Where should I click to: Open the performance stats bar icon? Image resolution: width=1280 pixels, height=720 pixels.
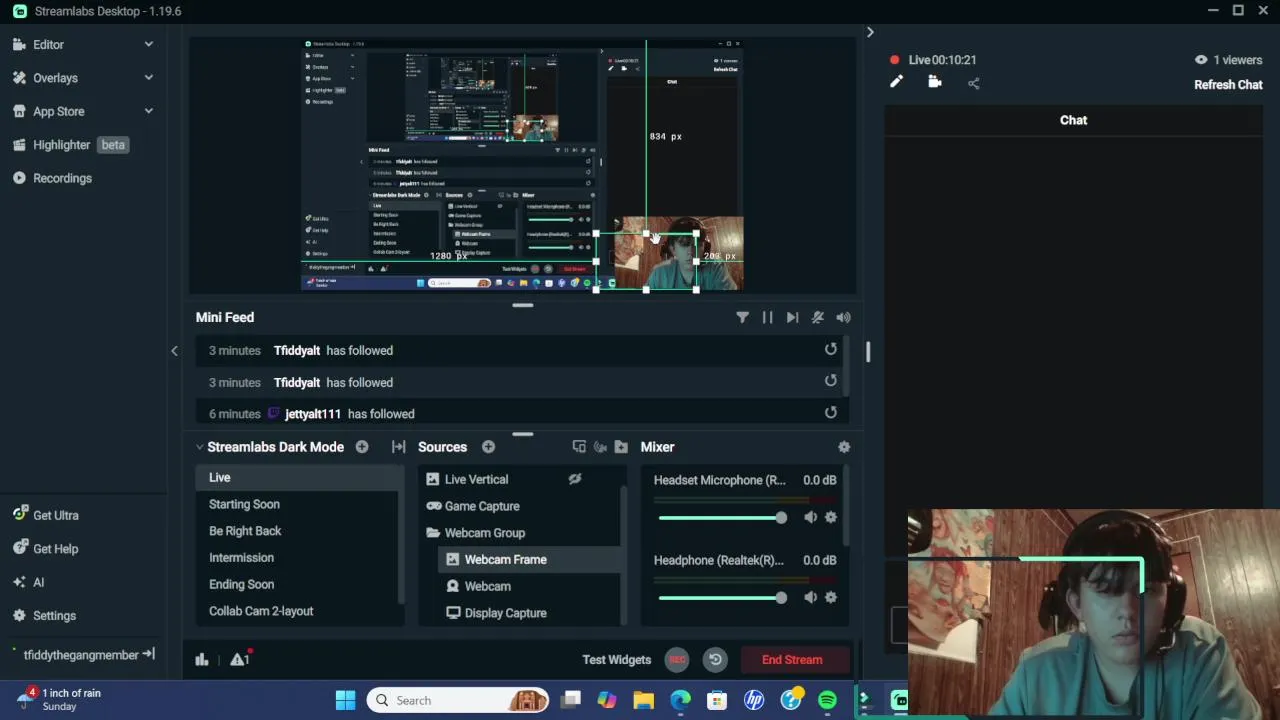(201, 659)
